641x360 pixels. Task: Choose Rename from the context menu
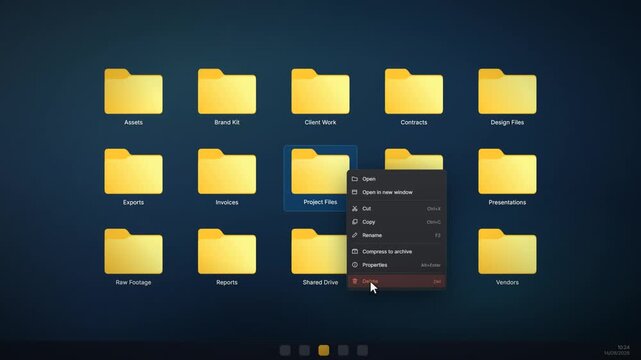397,235
